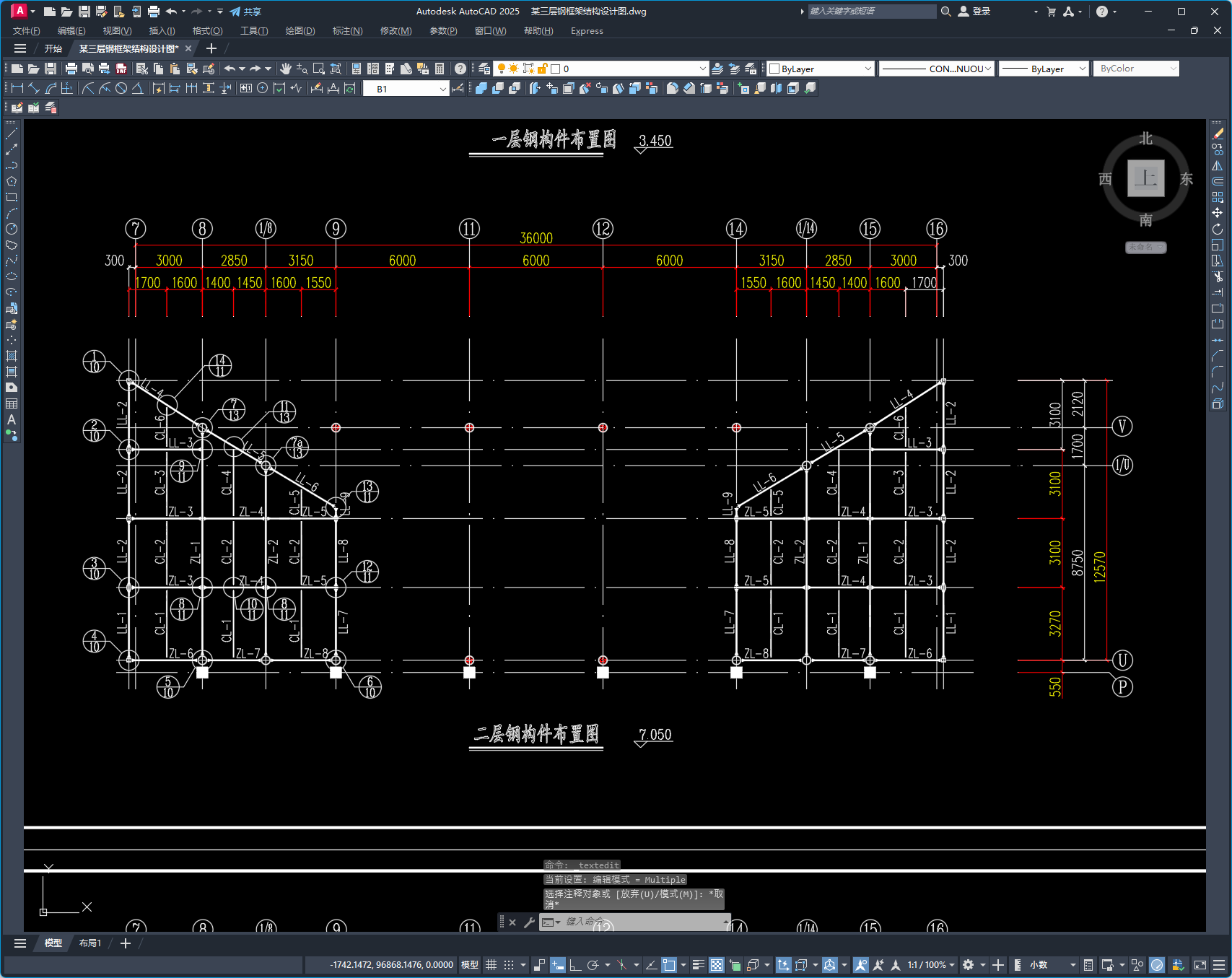Viewport: 1232px width, 978px height.
Task: Expand the undo history dropdown arrow
Action: (242, 69)
